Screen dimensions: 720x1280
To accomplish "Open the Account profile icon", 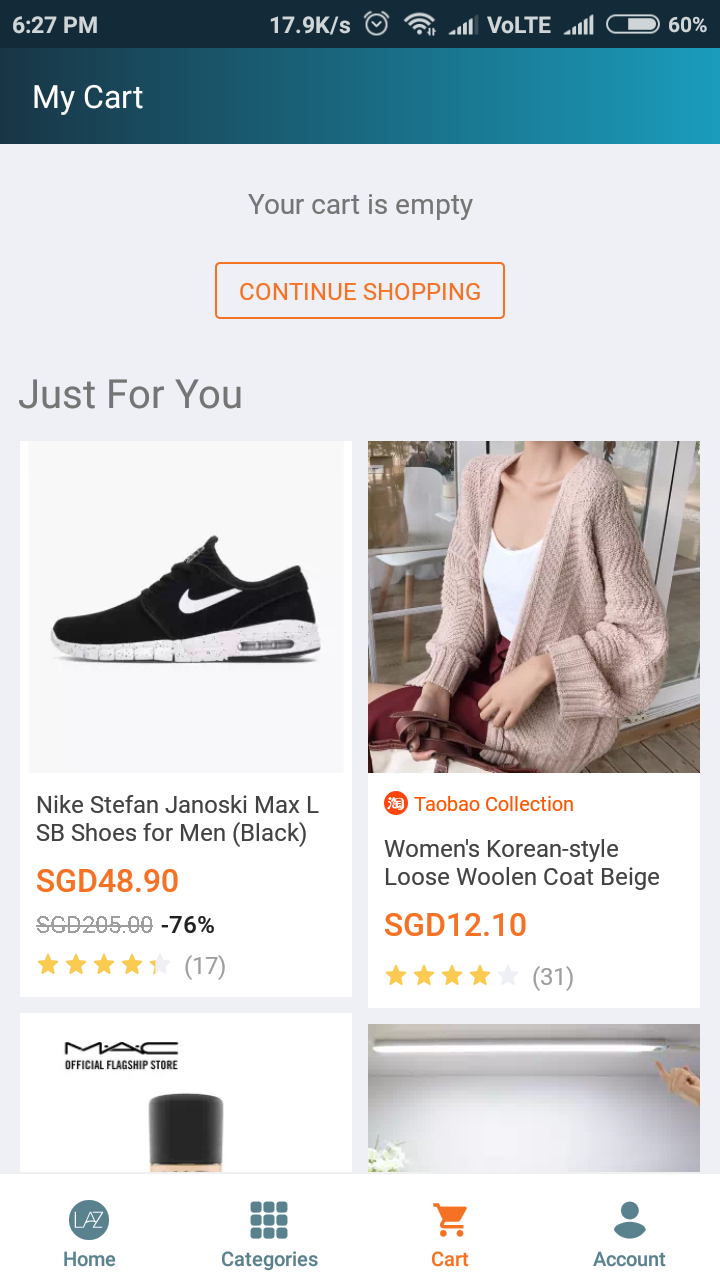I will tap(629, 1220).
